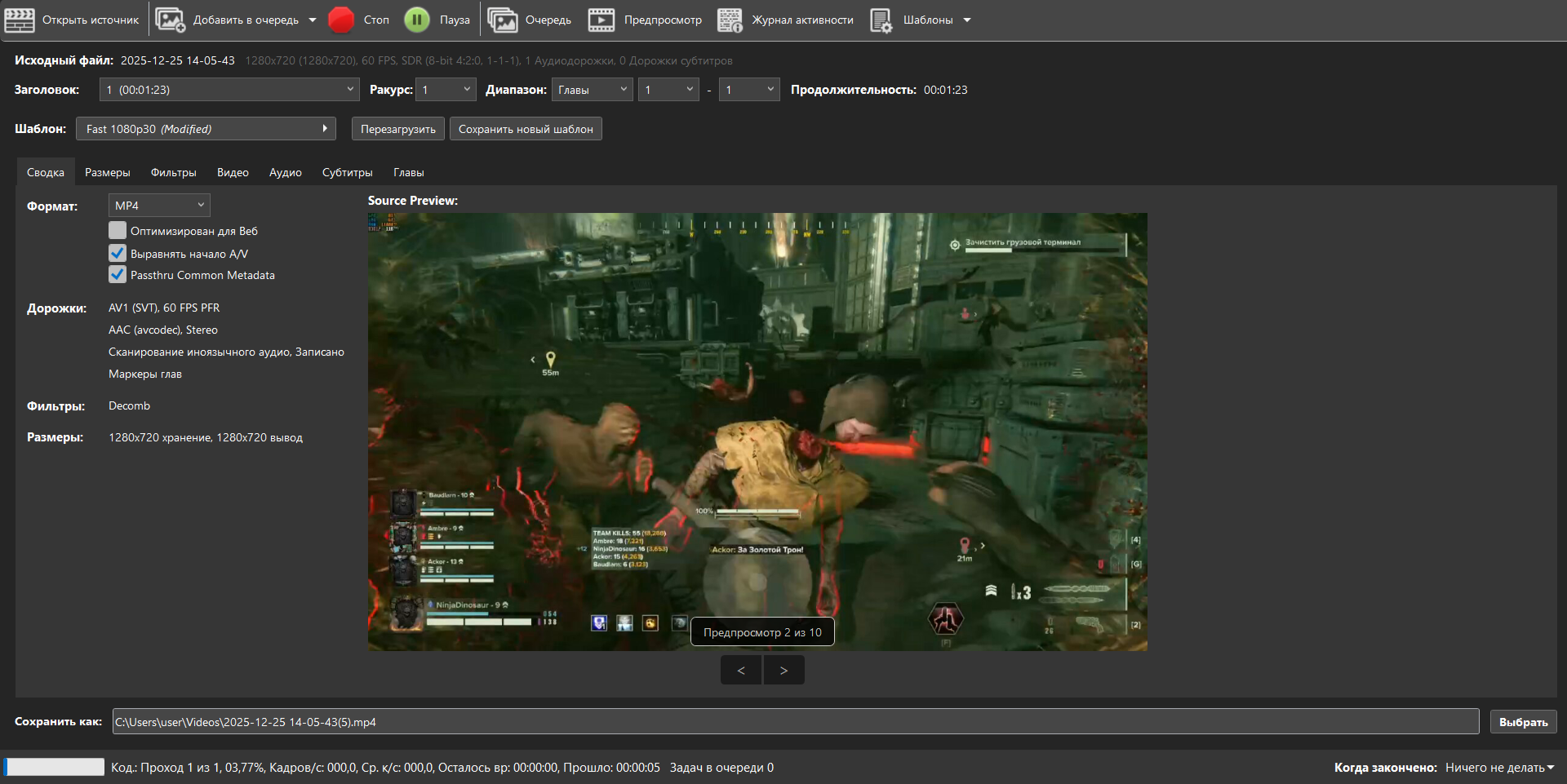The height and width of the screenshot is (784, 1567).
Task: Open the Queue via its icon
Action: 503,20
